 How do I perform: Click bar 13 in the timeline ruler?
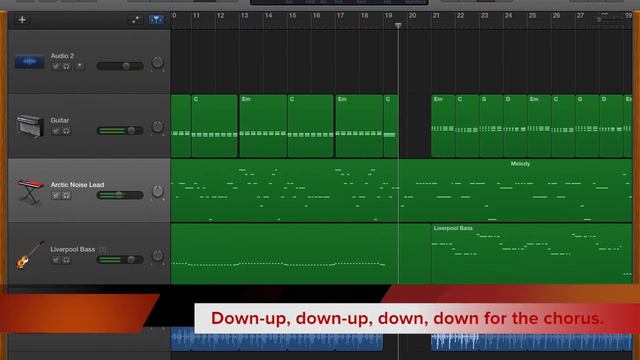click(x=244, y=16)
